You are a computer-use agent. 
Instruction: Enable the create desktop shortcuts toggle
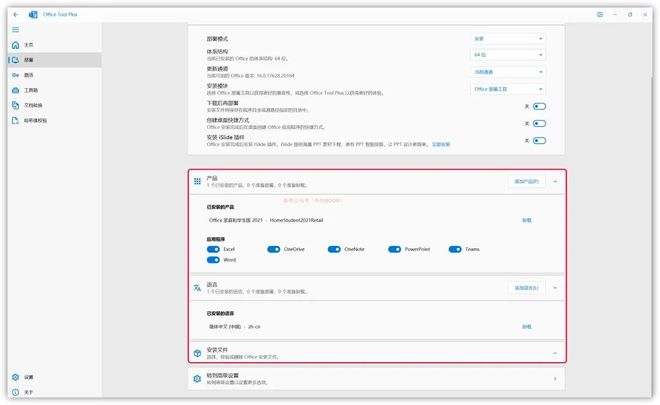pos(539,123)
